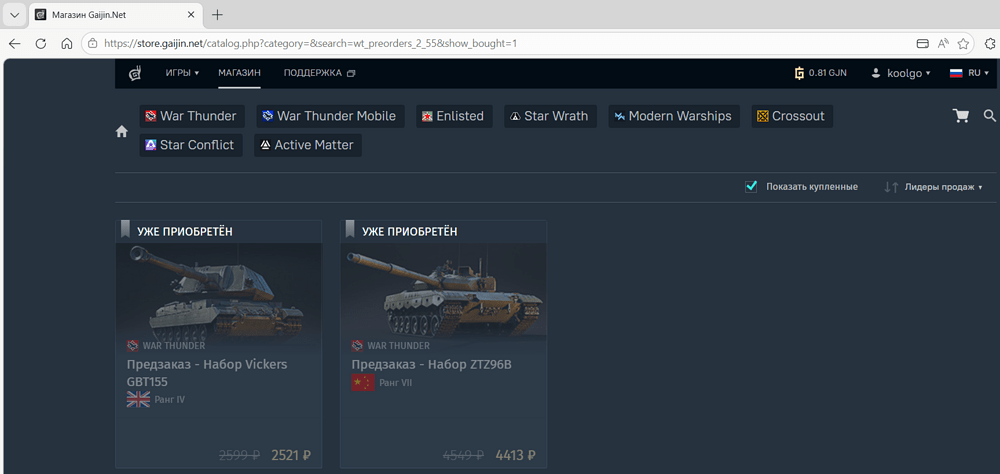Select the МАГАЗИН navigation tab
Viewport: 1000px width, 474px height.
239,73
